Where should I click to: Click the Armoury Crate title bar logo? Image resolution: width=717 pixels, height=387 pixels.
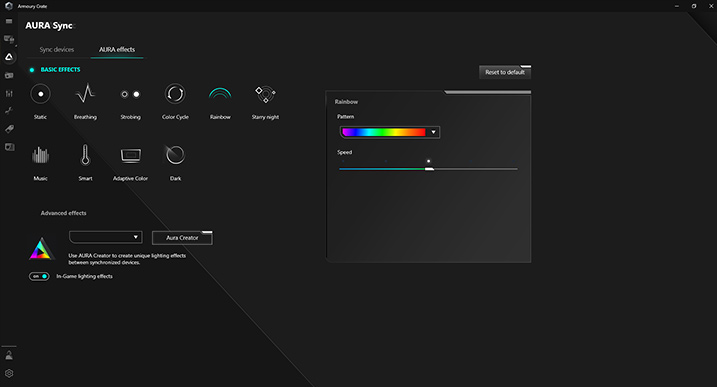pos(9,6)
